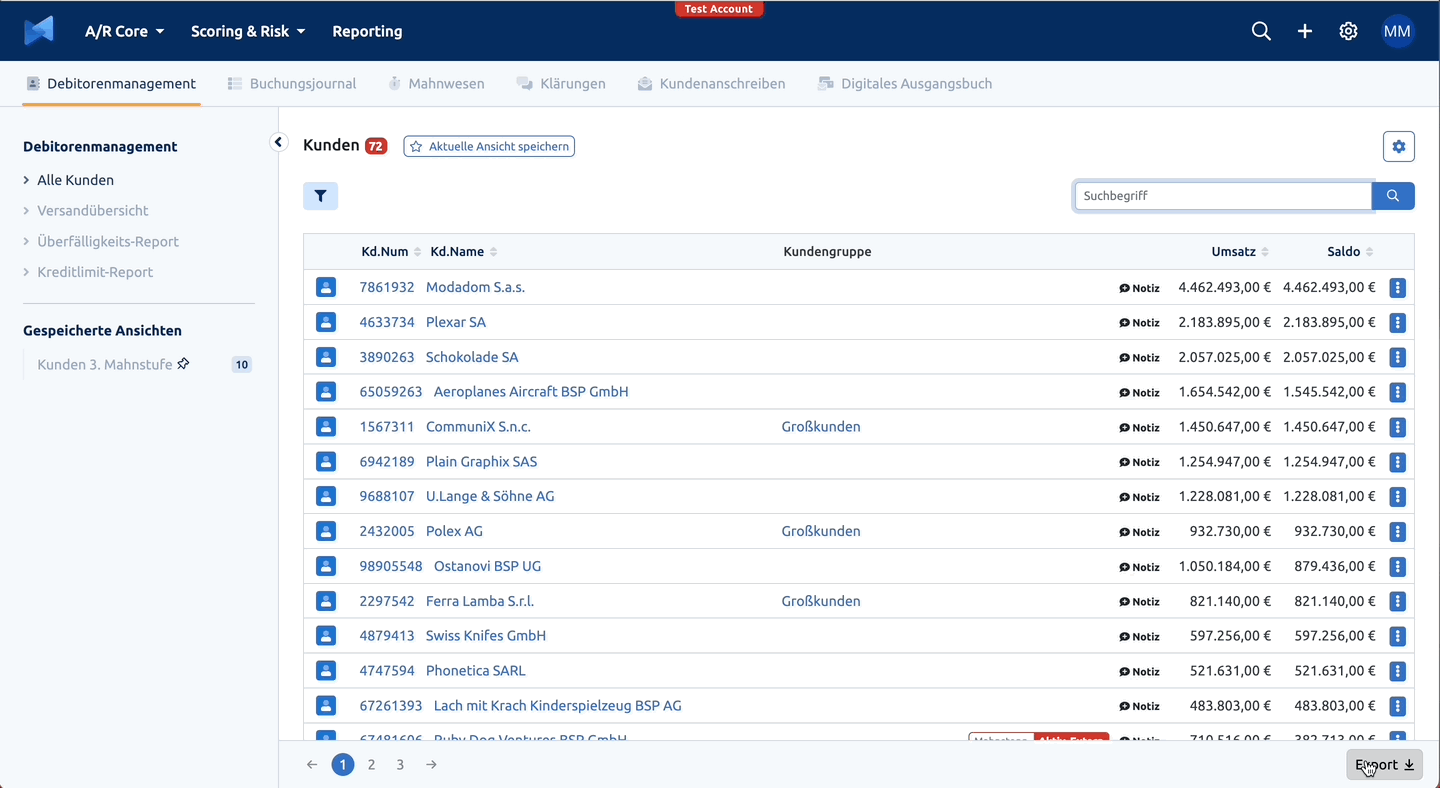Sort table by Saldo column
Image resolution: width=1440 pixels, height=788 pixels.
[x=1350, y=252]
